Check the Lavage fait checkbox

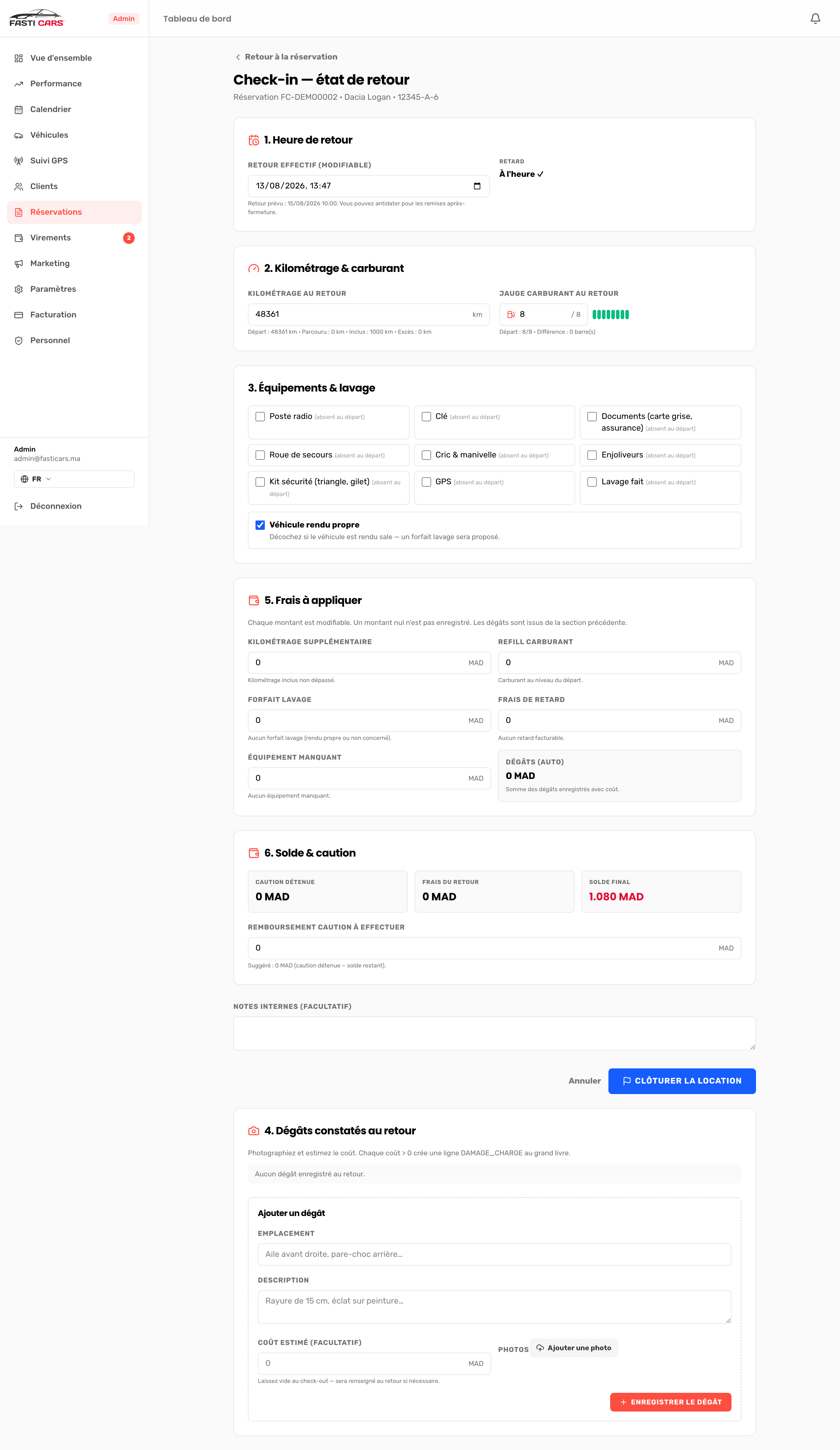coord(592,482)
